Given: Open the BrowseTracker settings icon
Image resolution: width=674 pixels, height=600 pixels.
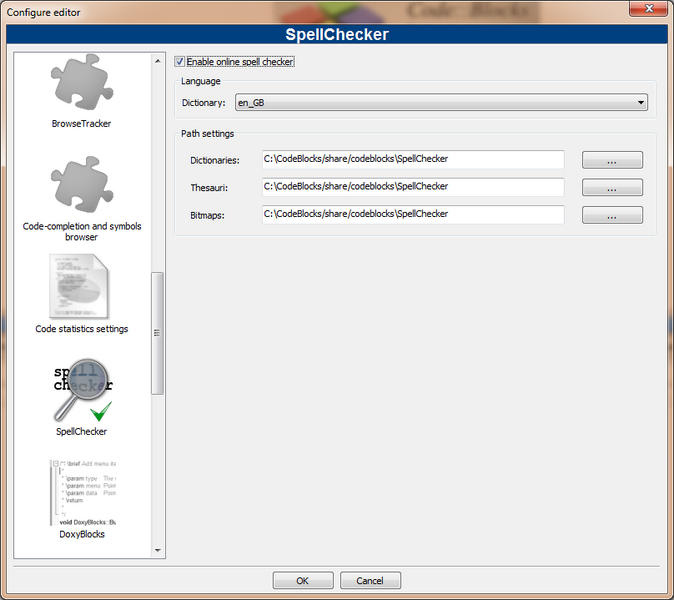Looking at the screenshot, I should tap(82, 83).
